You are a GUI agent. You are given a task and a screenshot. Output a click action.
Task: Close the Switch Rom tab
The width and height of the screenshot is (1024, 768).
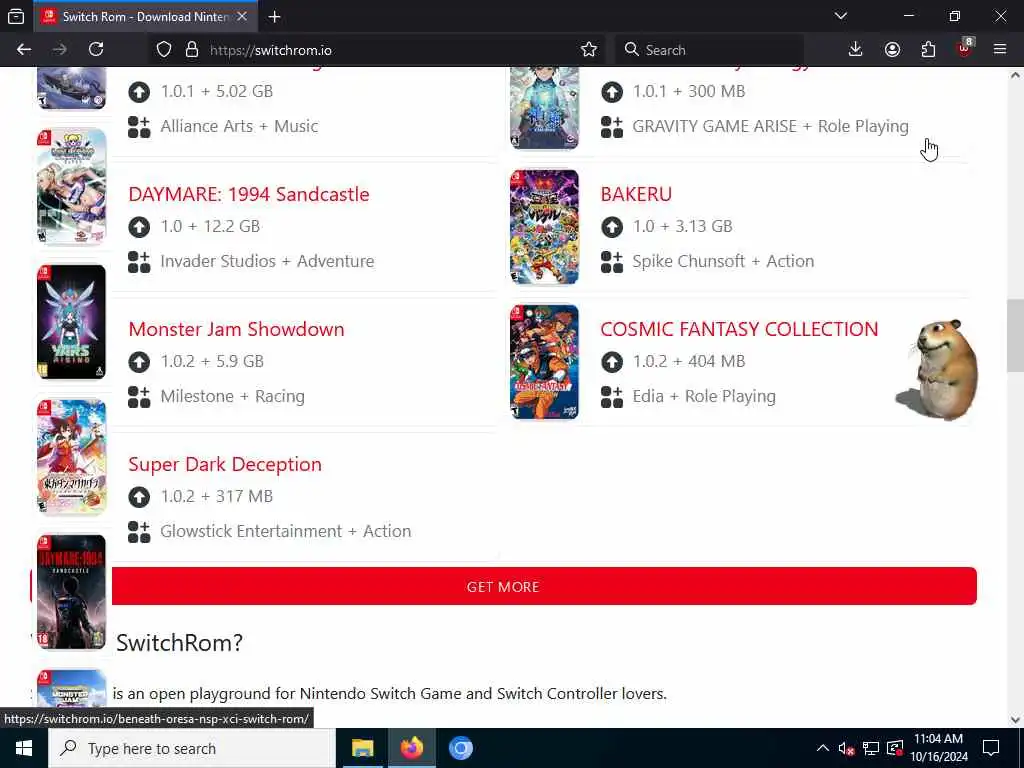coord(242,16)
